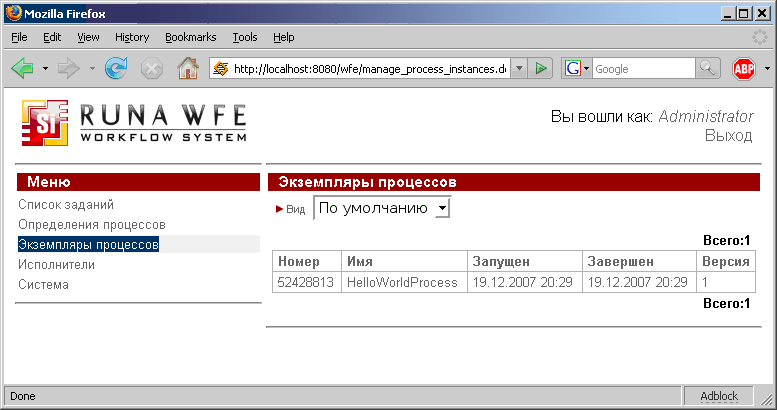Click the 'HelloWorldProcess' name cell

click(x=402, y=282)
